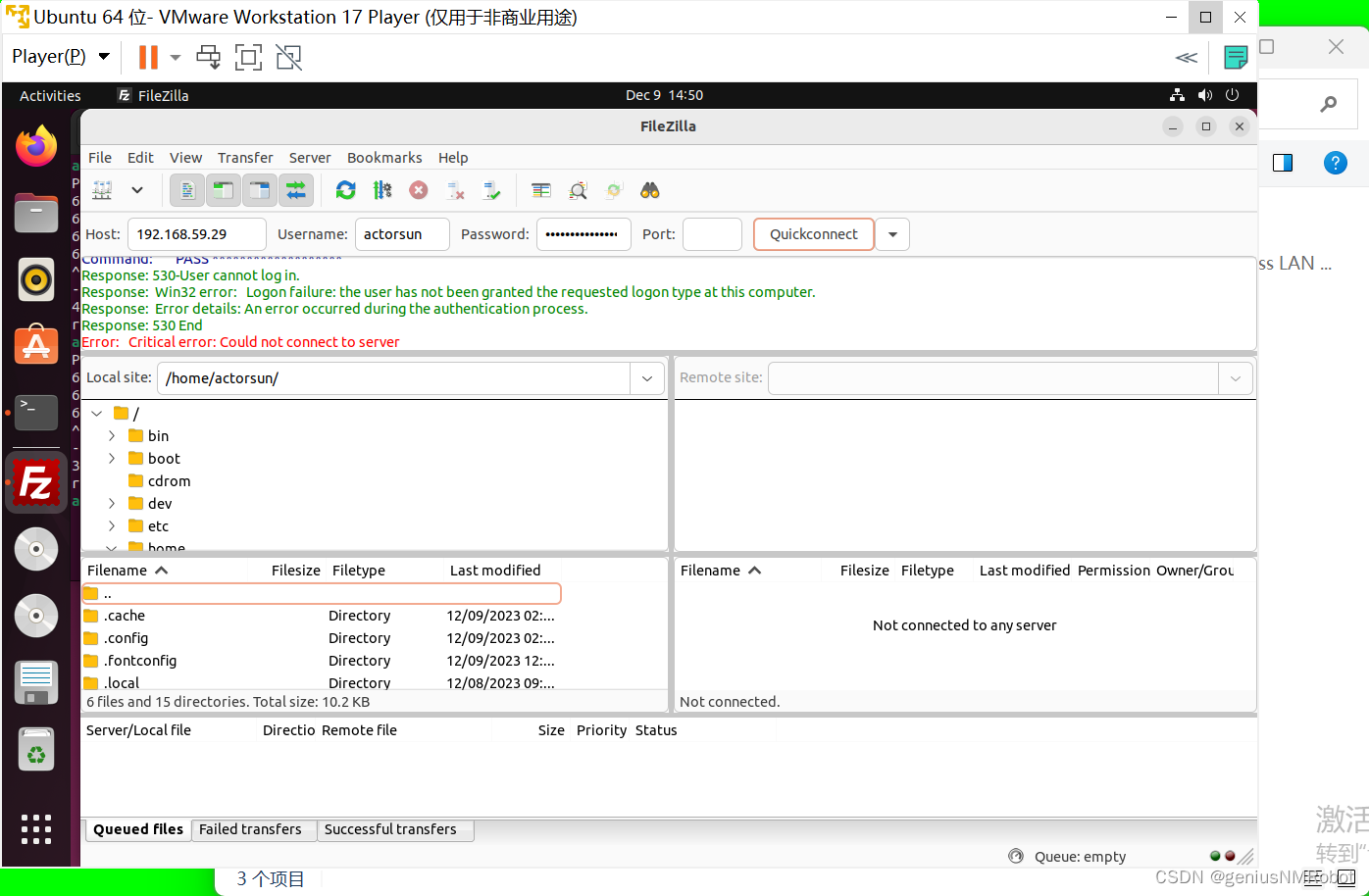Toggle processing of the transfer queue

click(382, 190)
